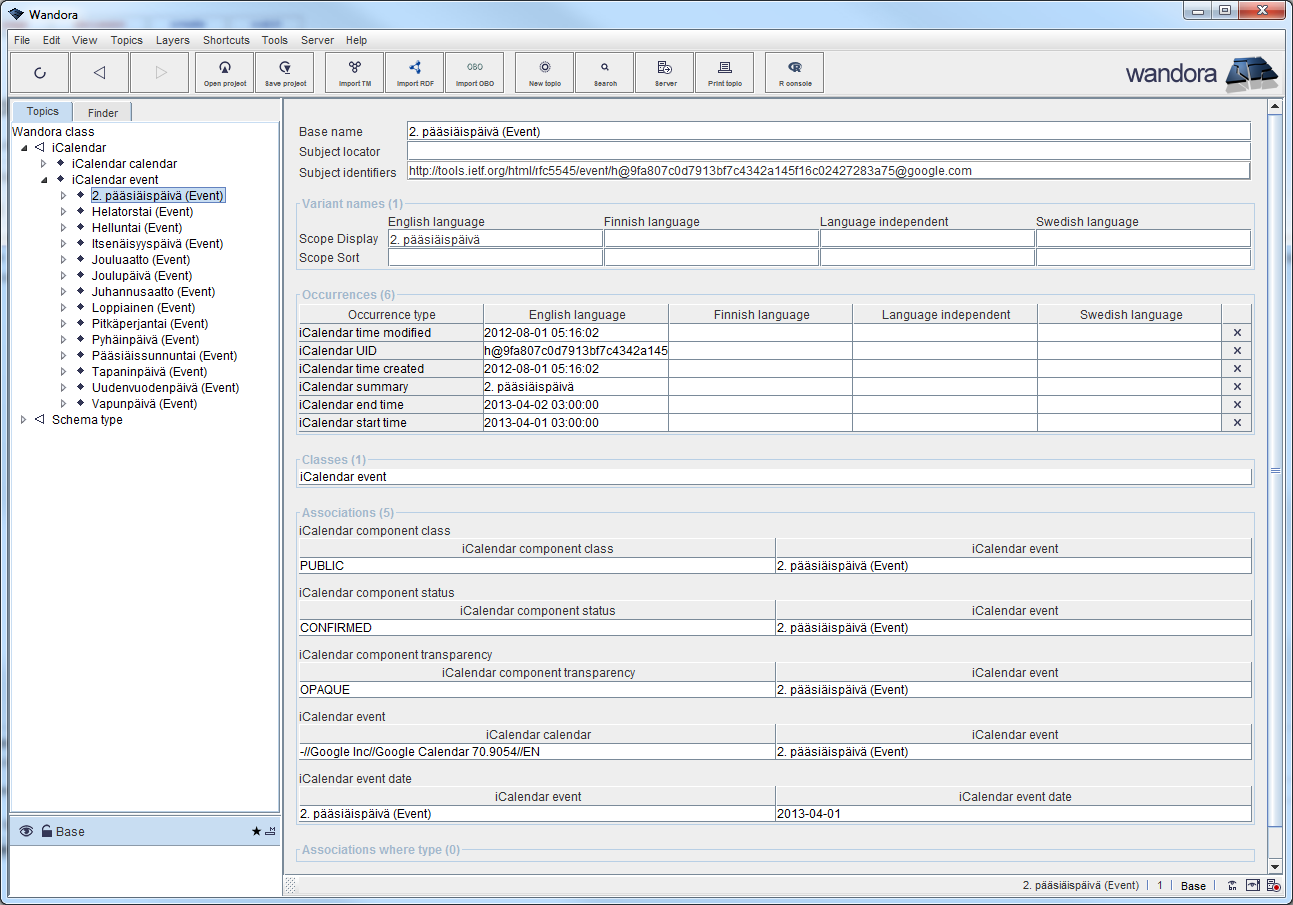This screenshot has height=905, width=1293.
Task: Expand the Helatorstai (Event) tree item
Action: pos(63,211)
